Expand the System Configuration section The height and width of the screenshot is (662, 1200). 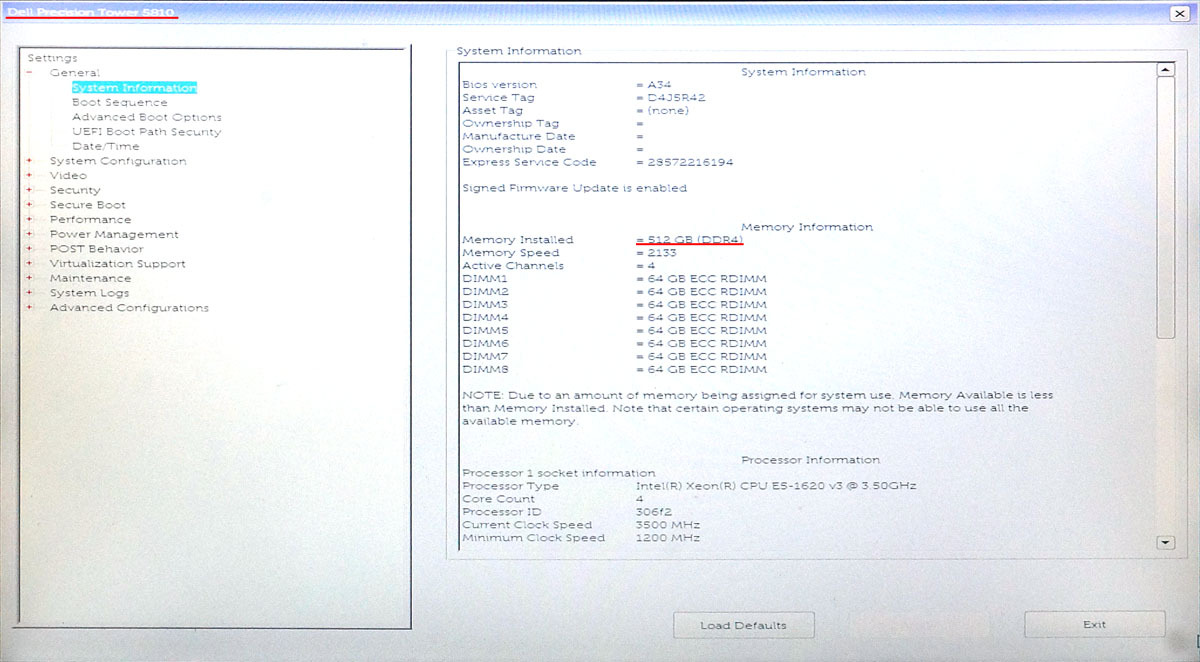30,161
